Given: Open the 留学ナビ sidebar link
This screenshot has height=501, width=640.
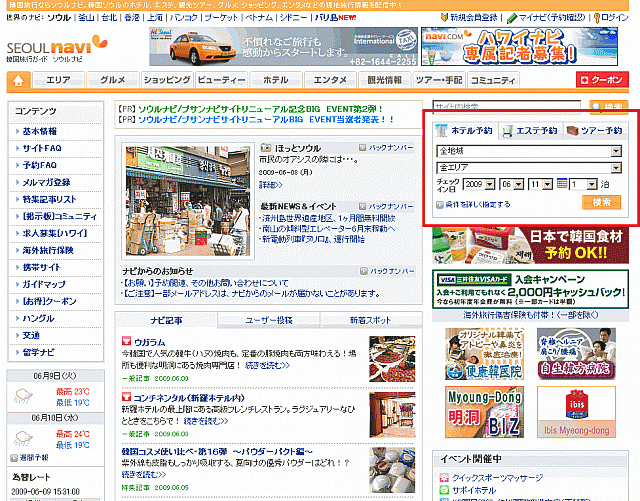Looking at the screenshot, I should 38,352.
